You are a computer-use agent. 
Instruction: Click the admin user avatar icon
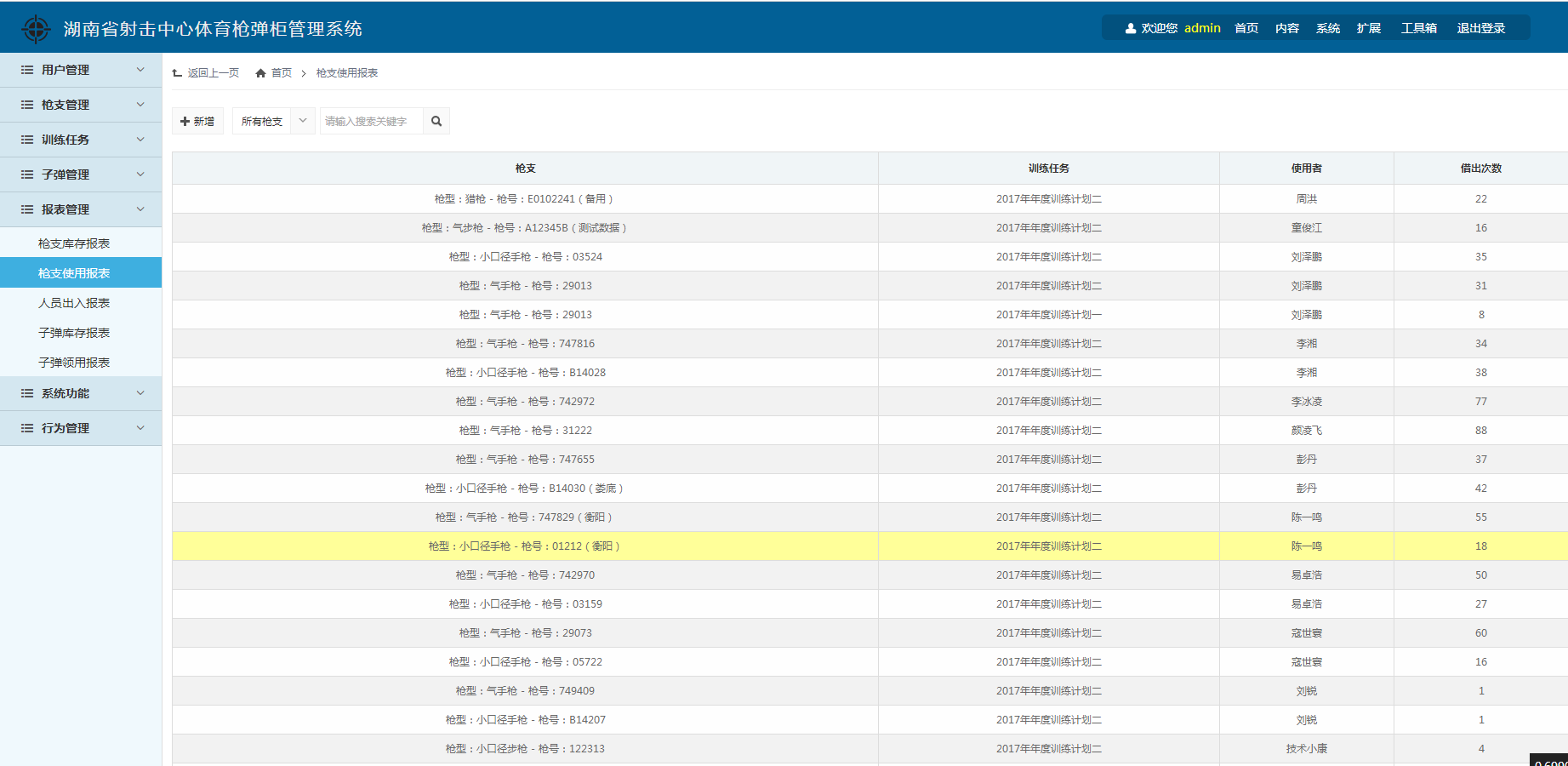coord(1130,29)
